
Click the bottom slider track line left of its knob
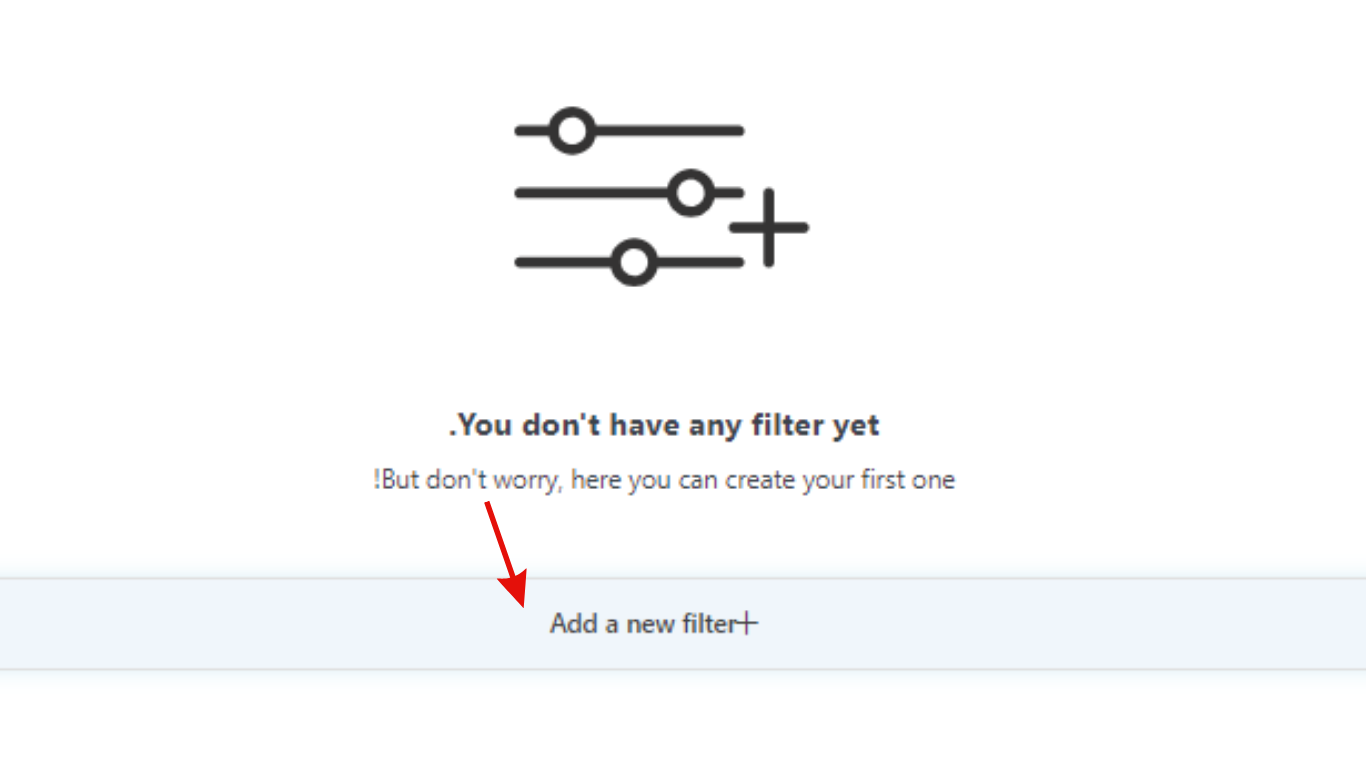click(x=563, y=263)
